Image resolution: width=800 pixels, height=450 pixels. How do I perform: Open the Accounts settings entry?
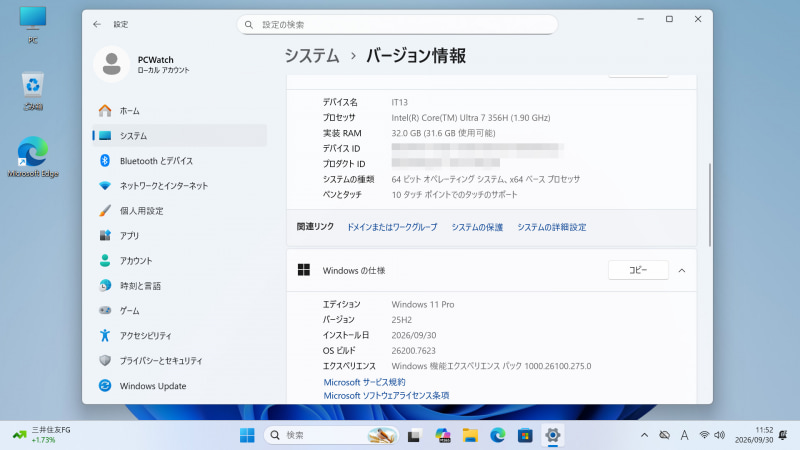click(180, 261)
